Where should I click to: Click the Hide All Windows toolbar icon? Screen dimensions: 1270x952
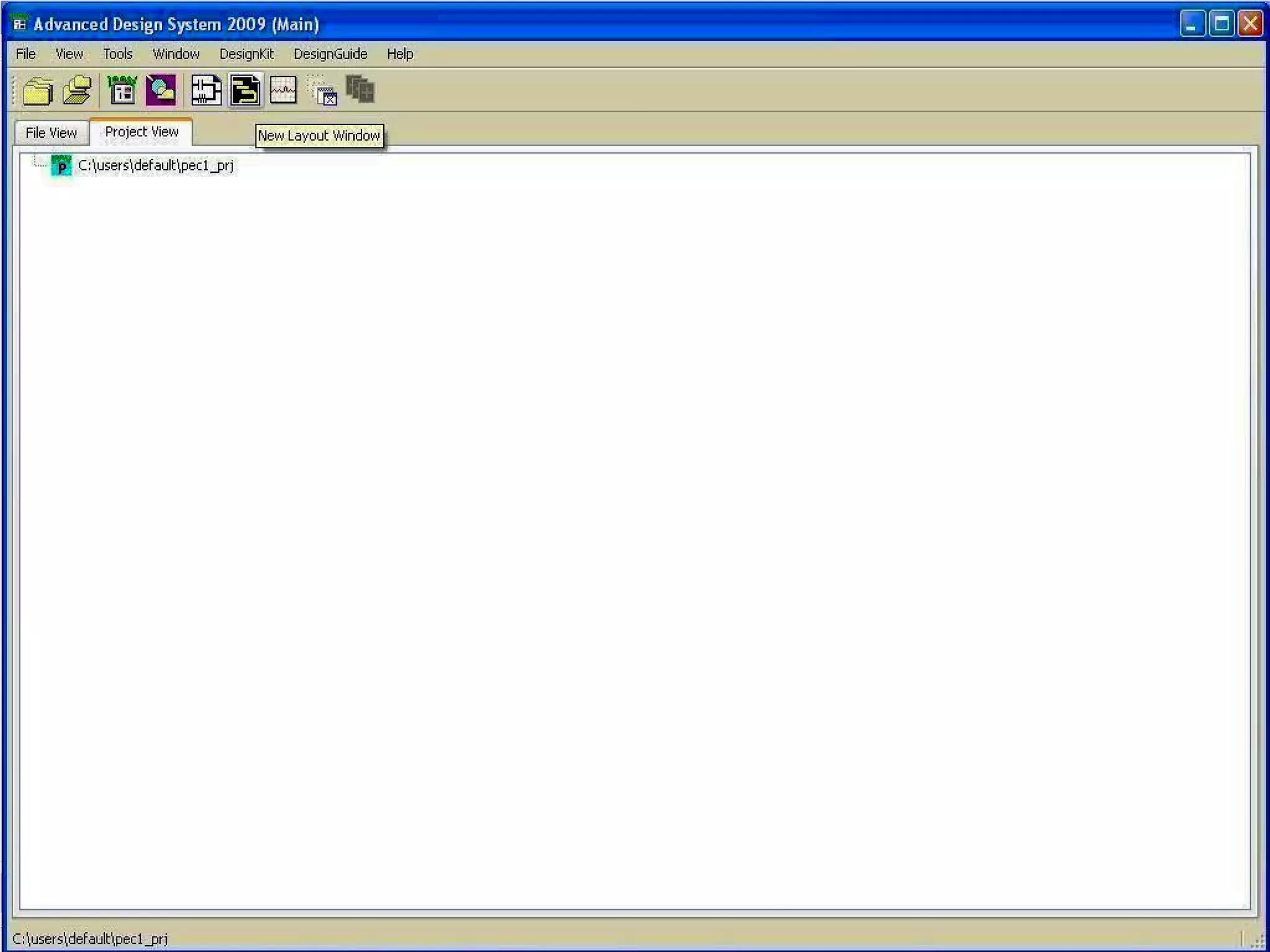point(323,91)
